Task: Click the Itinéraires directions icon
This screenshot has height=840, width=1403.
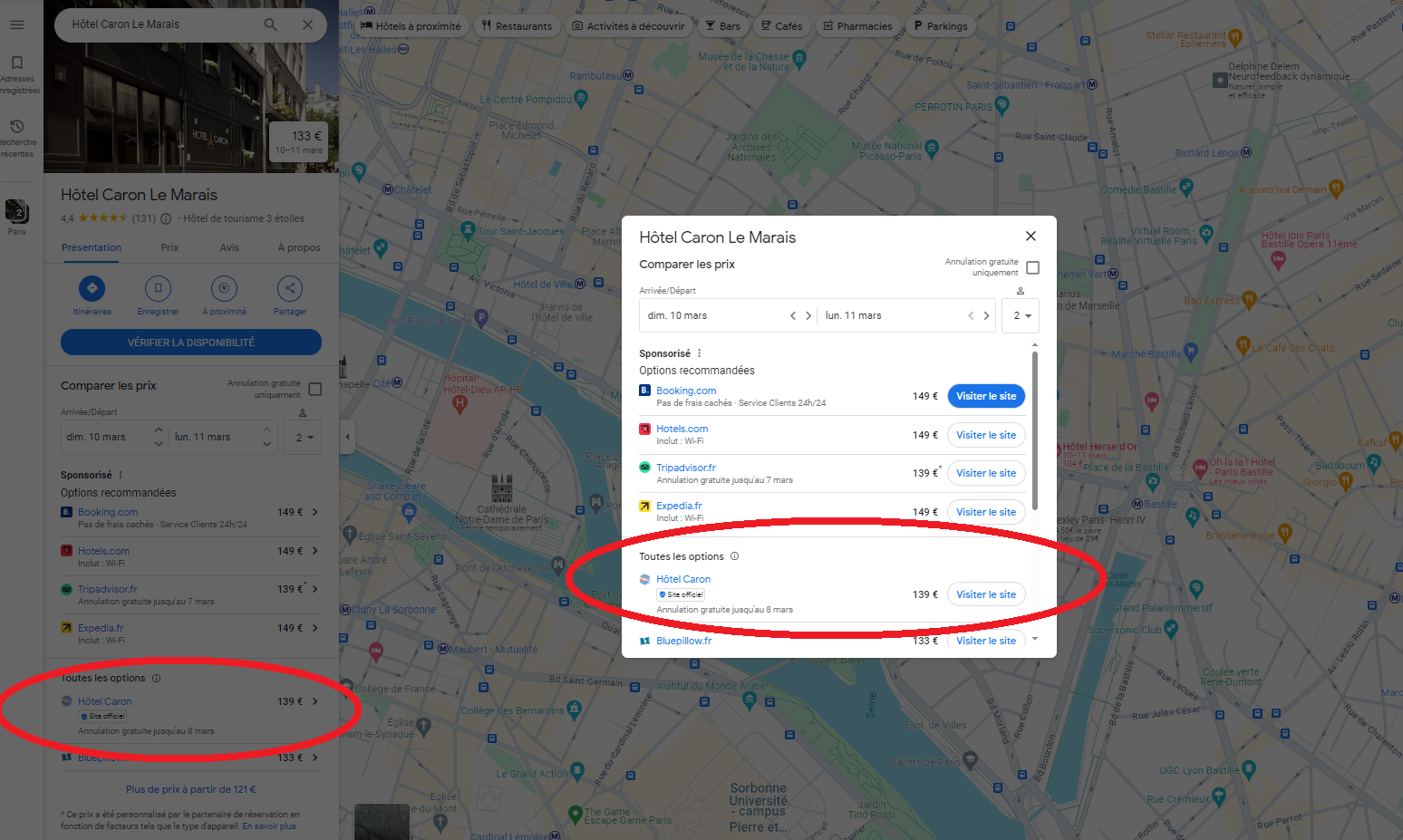Action: pyautogui.click(x=92, y=288)
